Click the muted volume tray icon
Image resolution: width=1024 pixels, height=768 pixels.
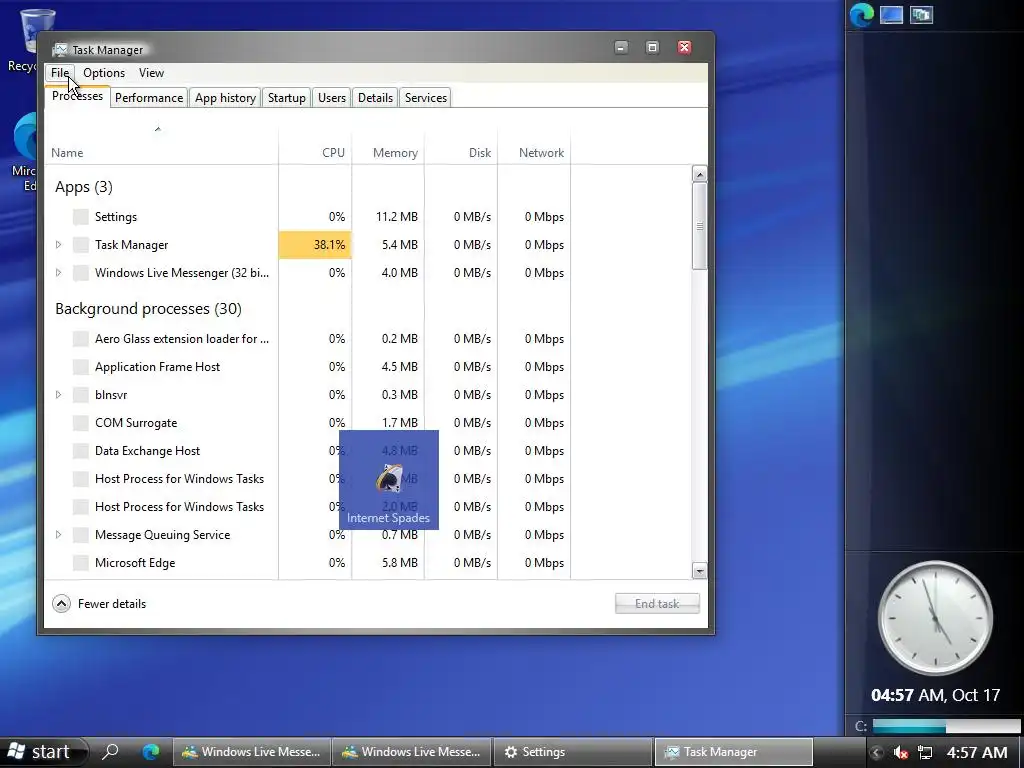click(x=901, y=753)
